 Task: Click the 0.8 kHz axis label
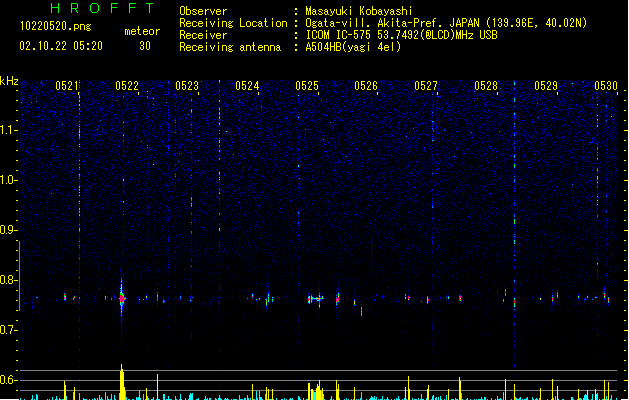coord(8,280)
